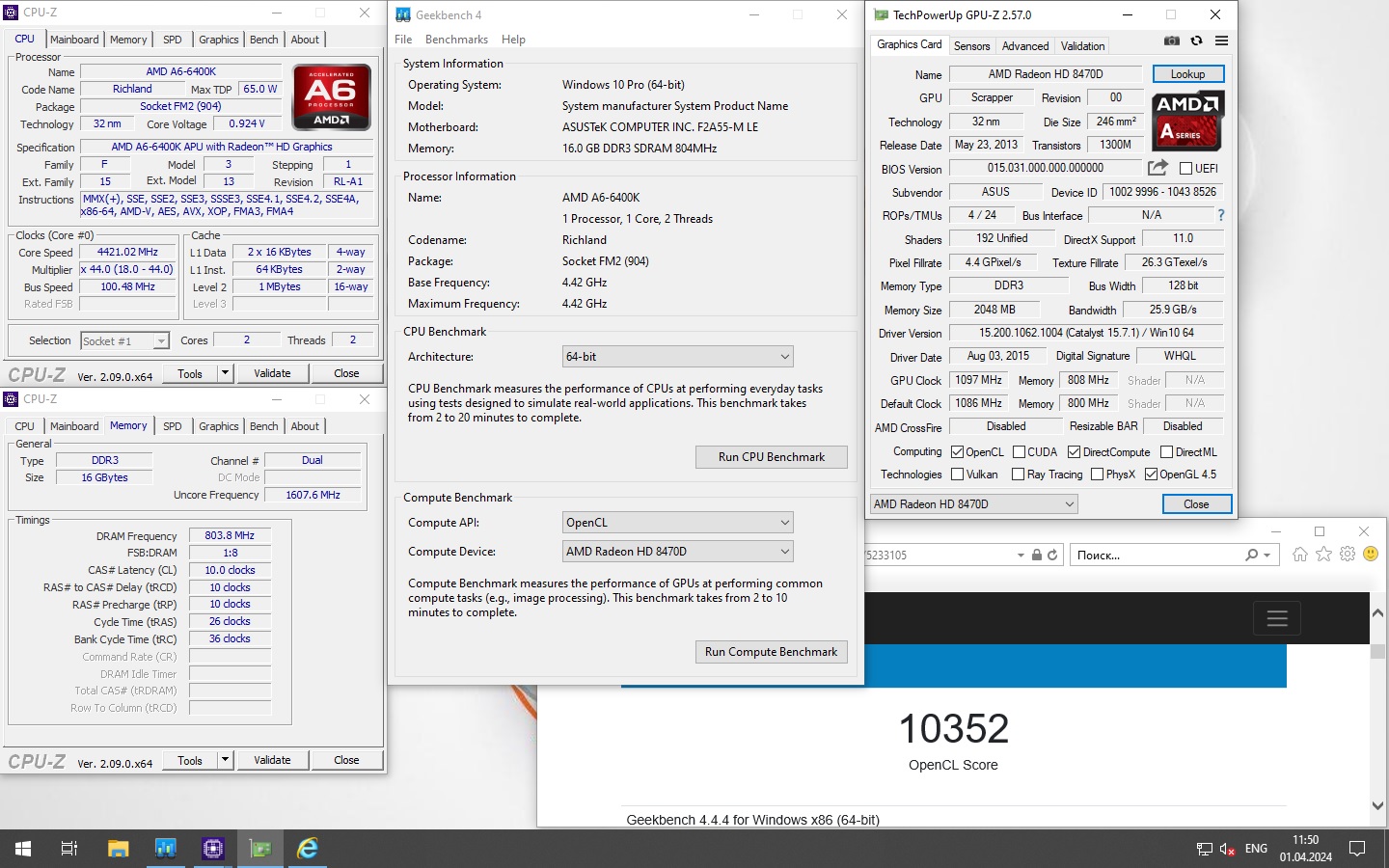Toggle PhysX checkbox in GPU-Z
1389x868 pixels.
[1097, 475]
